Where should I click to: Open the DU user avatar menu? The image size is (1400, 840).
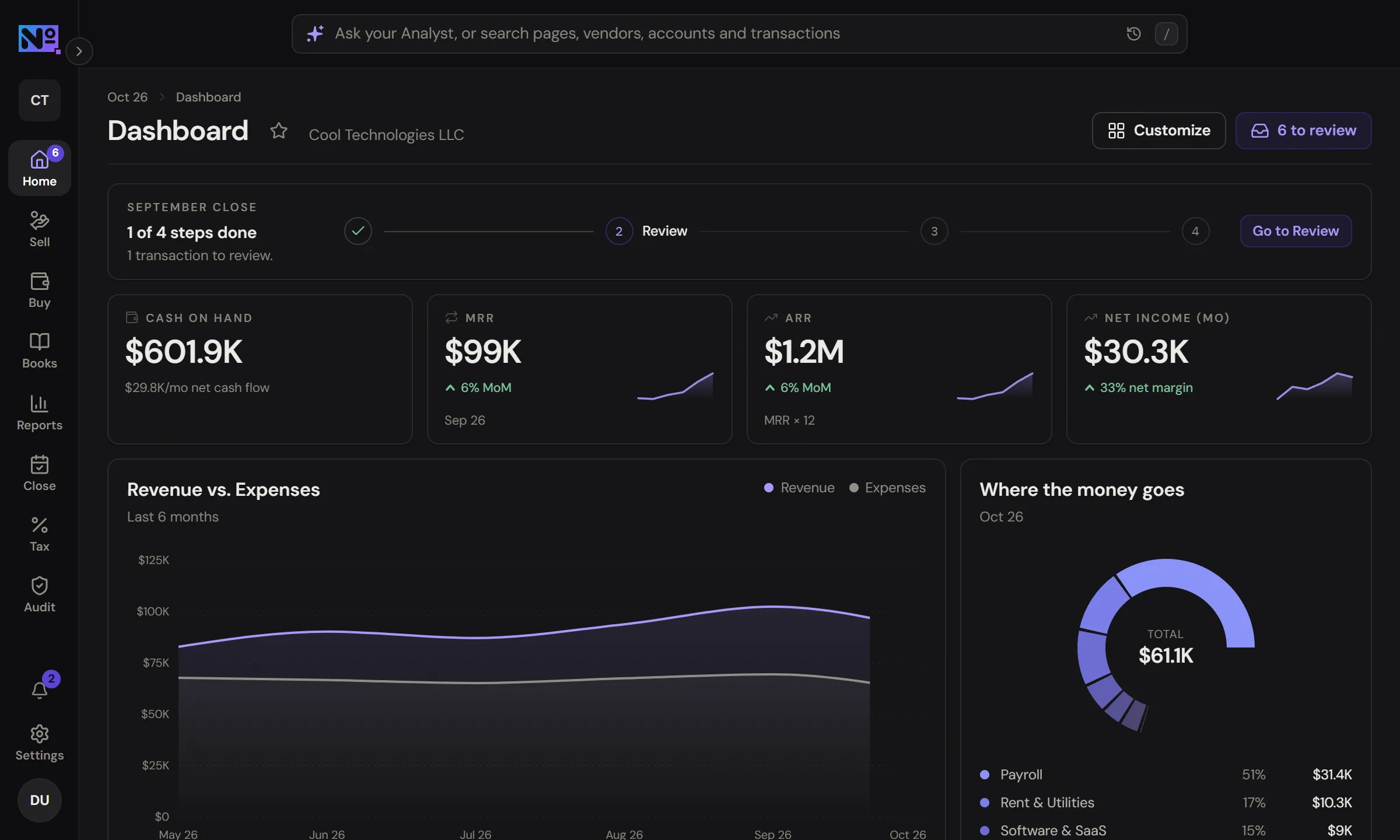point(40,800)
